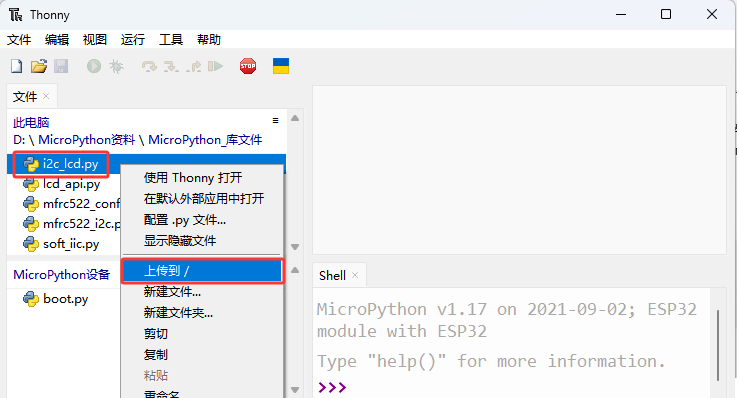Click the Step over icon
The width and height of the screenshot is (739, 398).
tap(149, 66)
